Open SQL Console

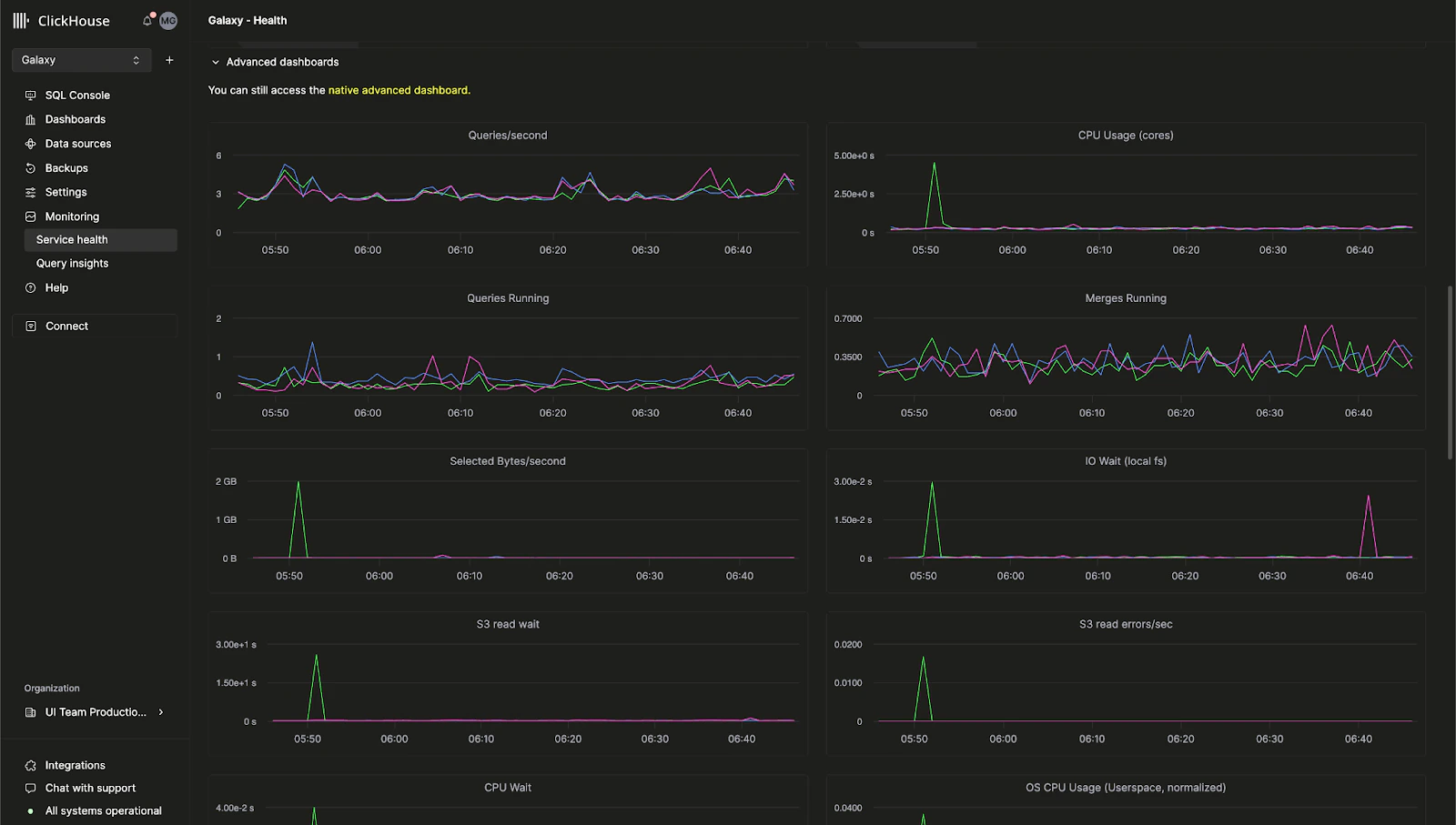77,96
